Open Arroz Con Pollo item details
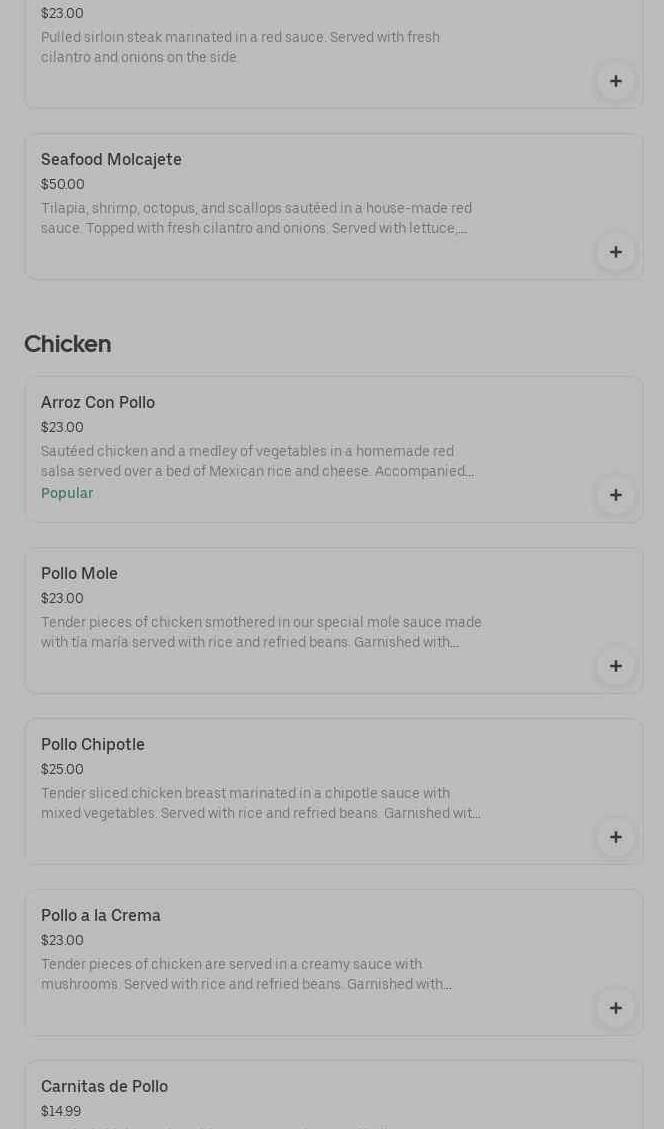 pyautogui.click(x=98, y=403)
